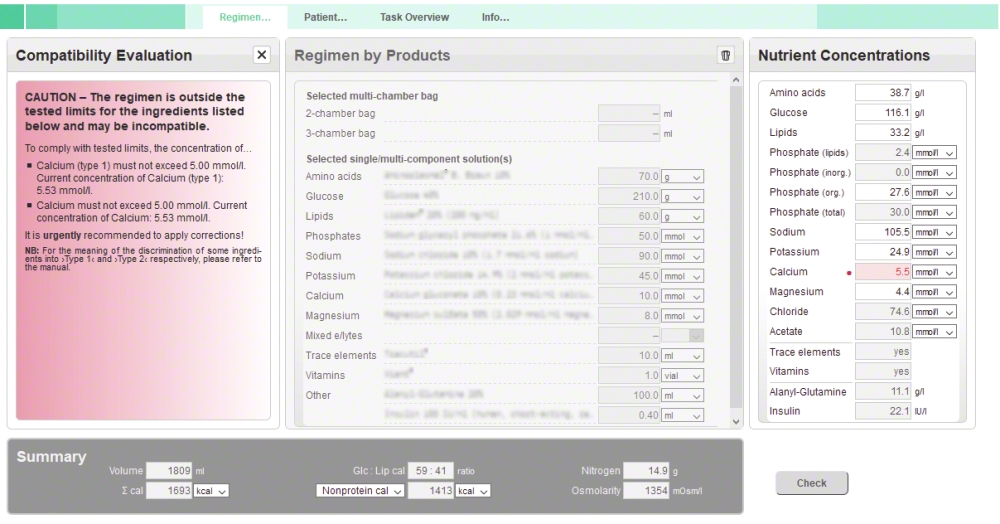Open the Task Overview tab
This screenshot has width=1000, height=524.
tap(414, 17)
